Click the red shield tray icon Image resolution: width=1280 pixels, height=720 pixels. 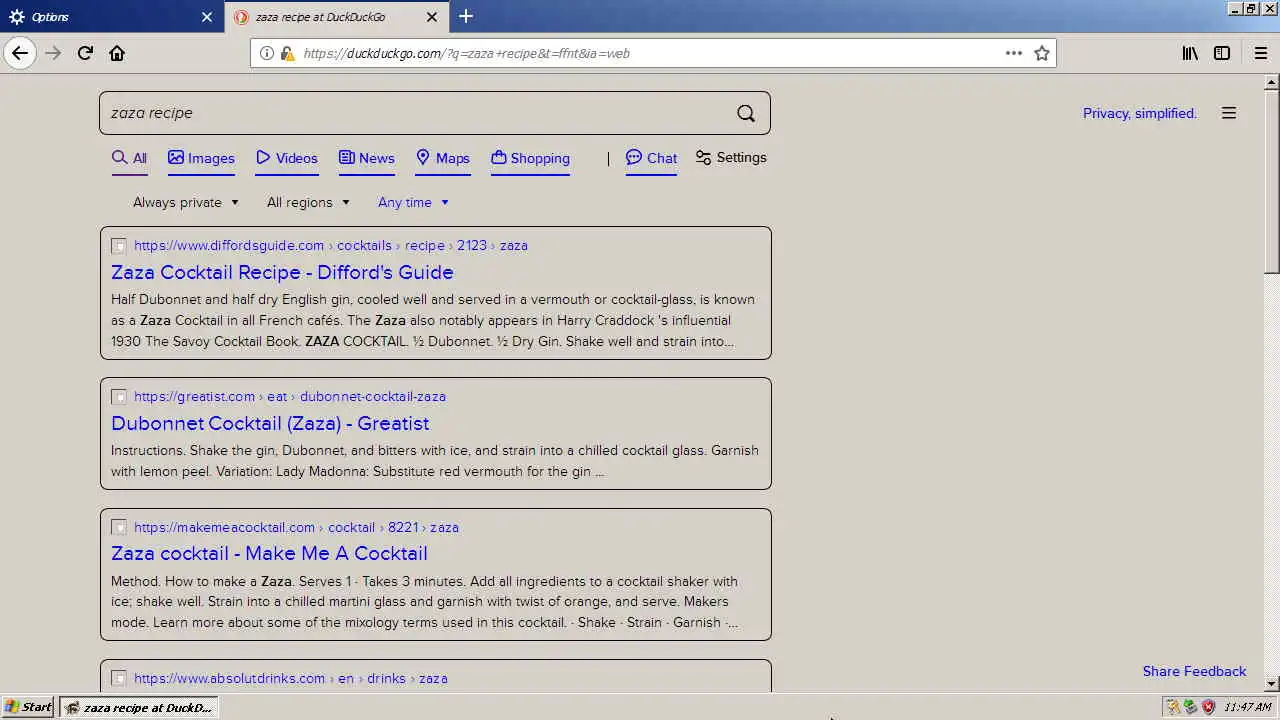[x=1208, y=707]
